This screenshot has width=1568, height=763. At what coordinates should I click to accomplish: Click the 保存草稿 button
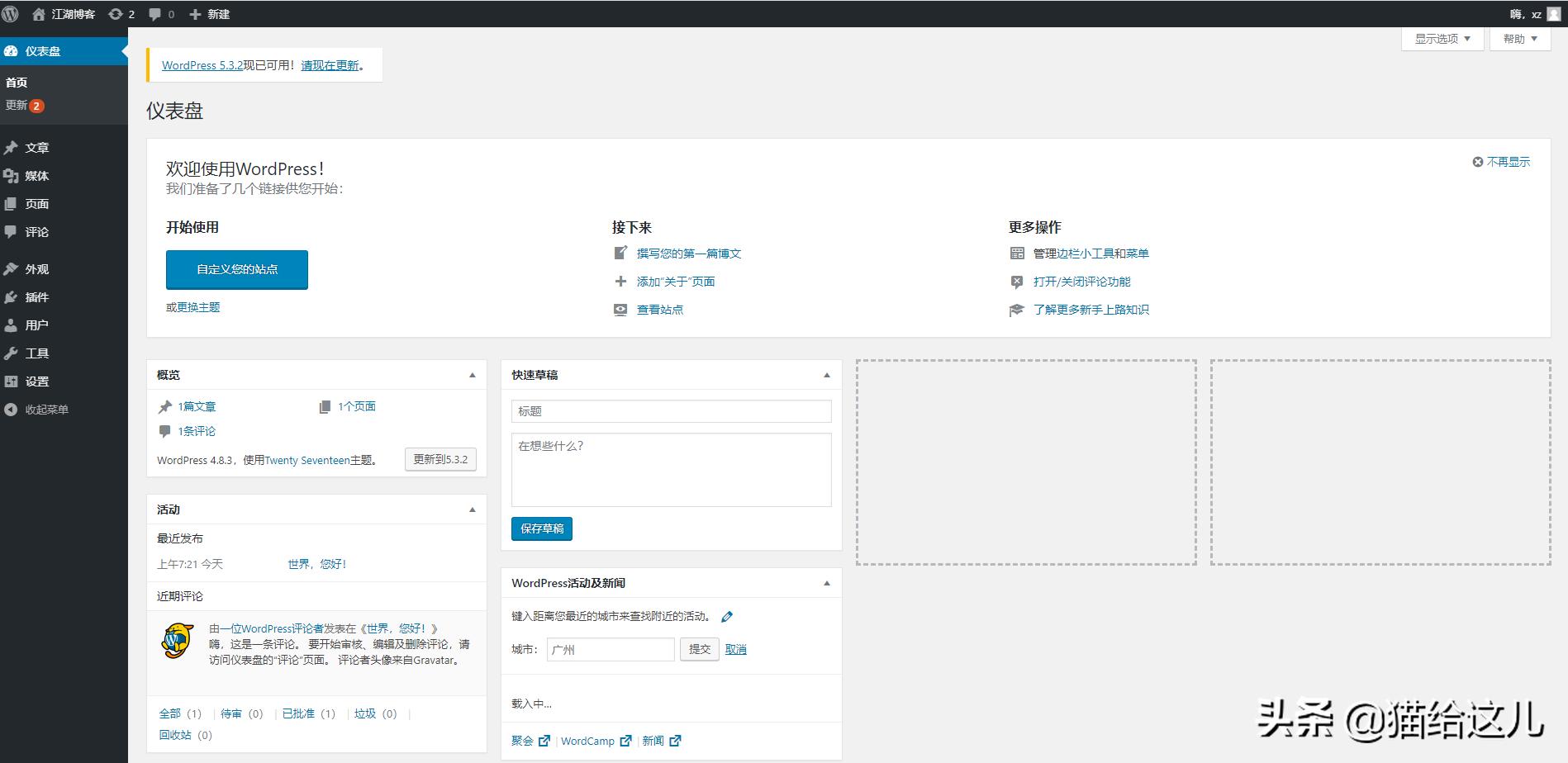(541, 528)
